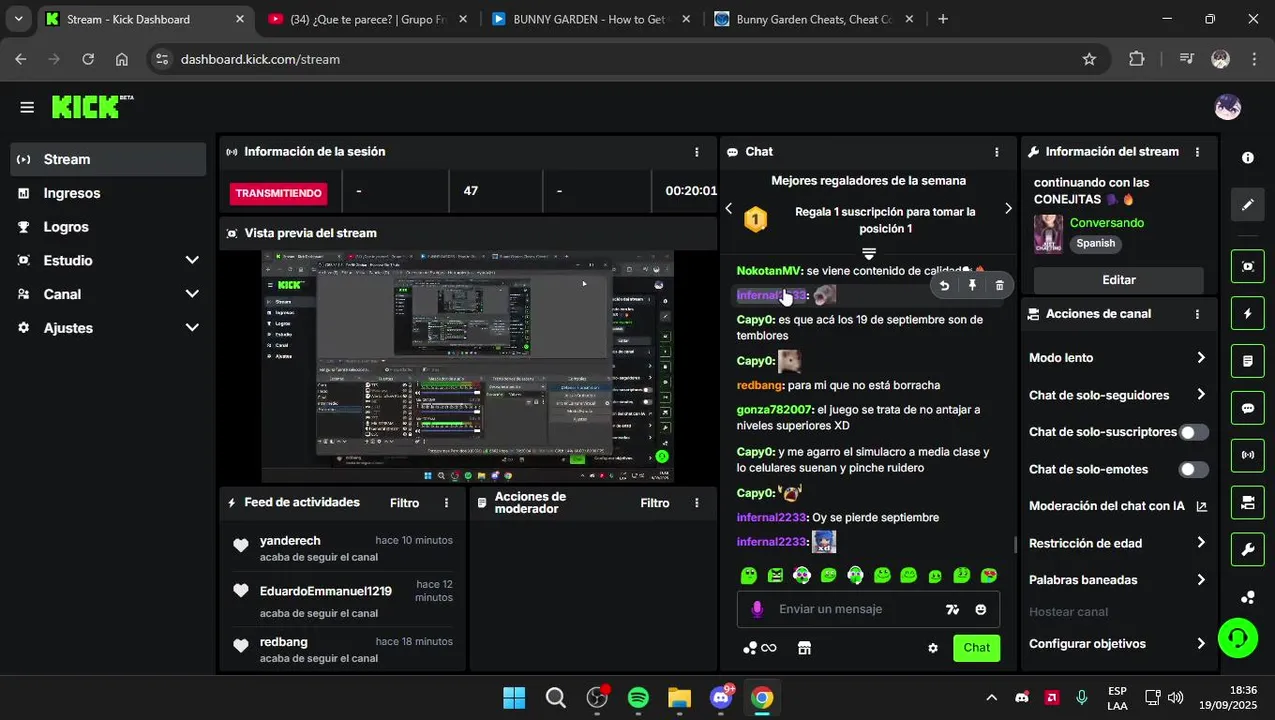This screenshot has width=1275, height=720.
Task: Expand the Ajustes sidebar section
Action: coord(192,328)
